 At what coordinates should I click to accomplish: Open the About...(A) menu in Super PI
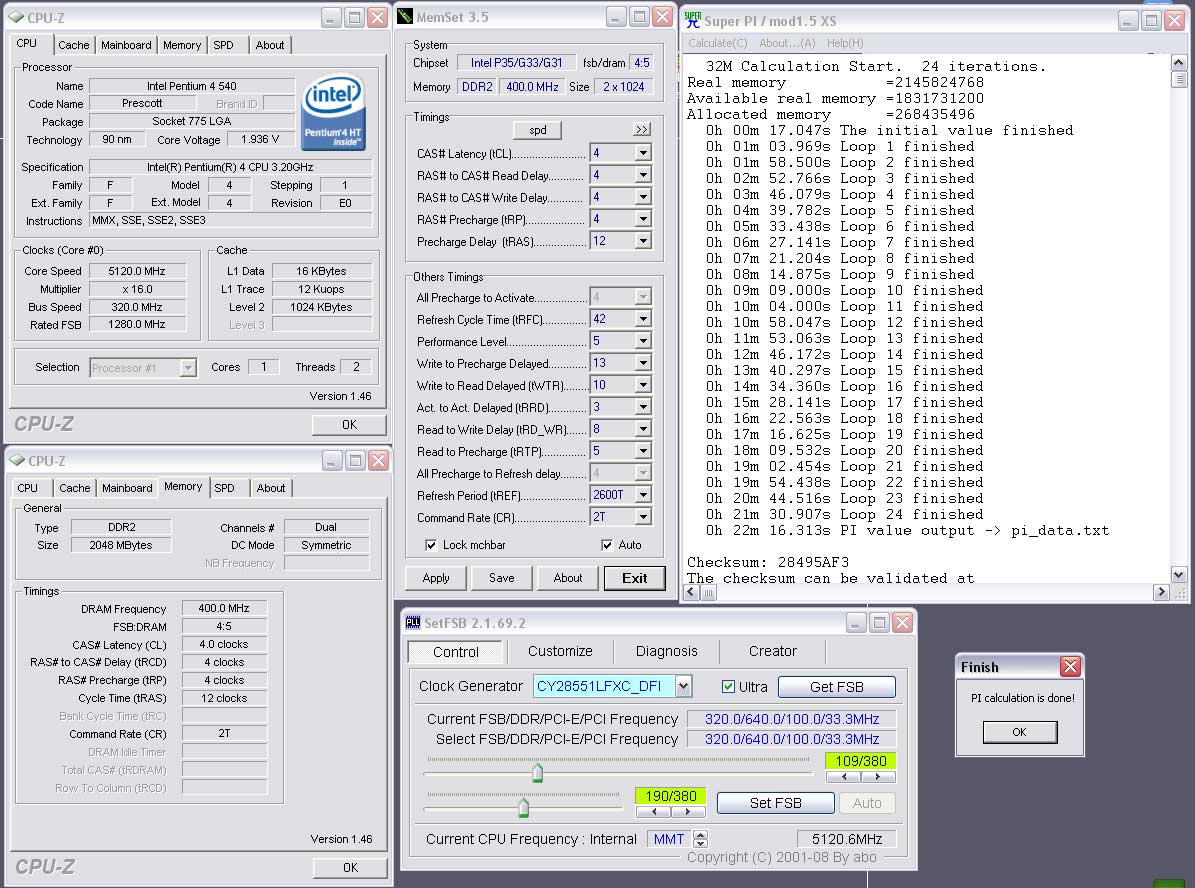pyautogui.click(x=787, y=43)
